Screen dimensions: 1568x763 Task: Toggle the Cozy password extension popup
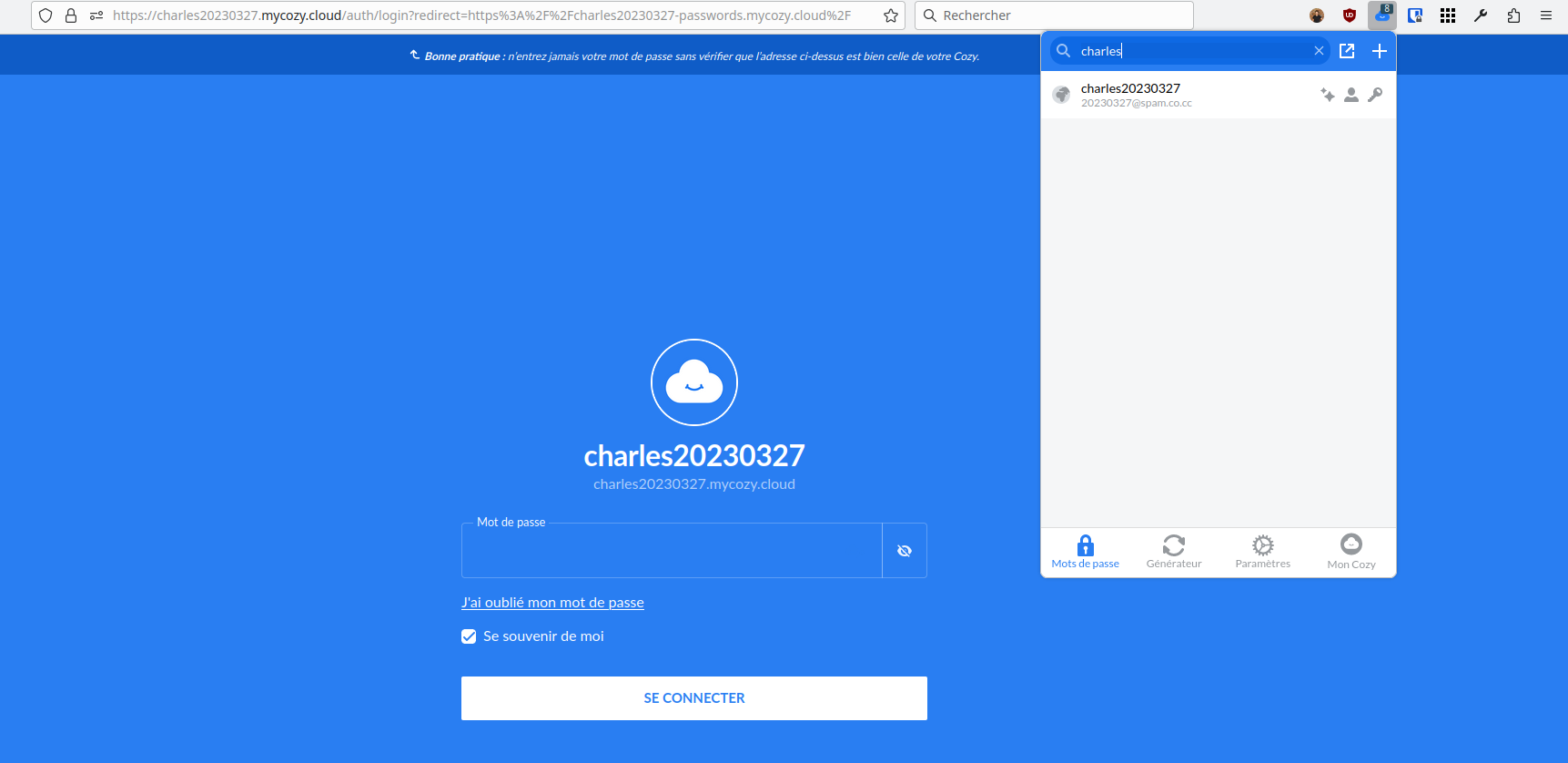tap(1381, 15)
